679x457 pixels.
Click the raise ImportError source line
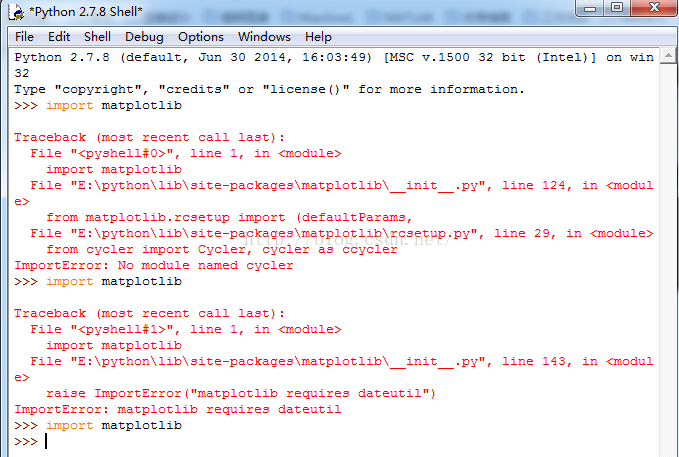[241, 393]
